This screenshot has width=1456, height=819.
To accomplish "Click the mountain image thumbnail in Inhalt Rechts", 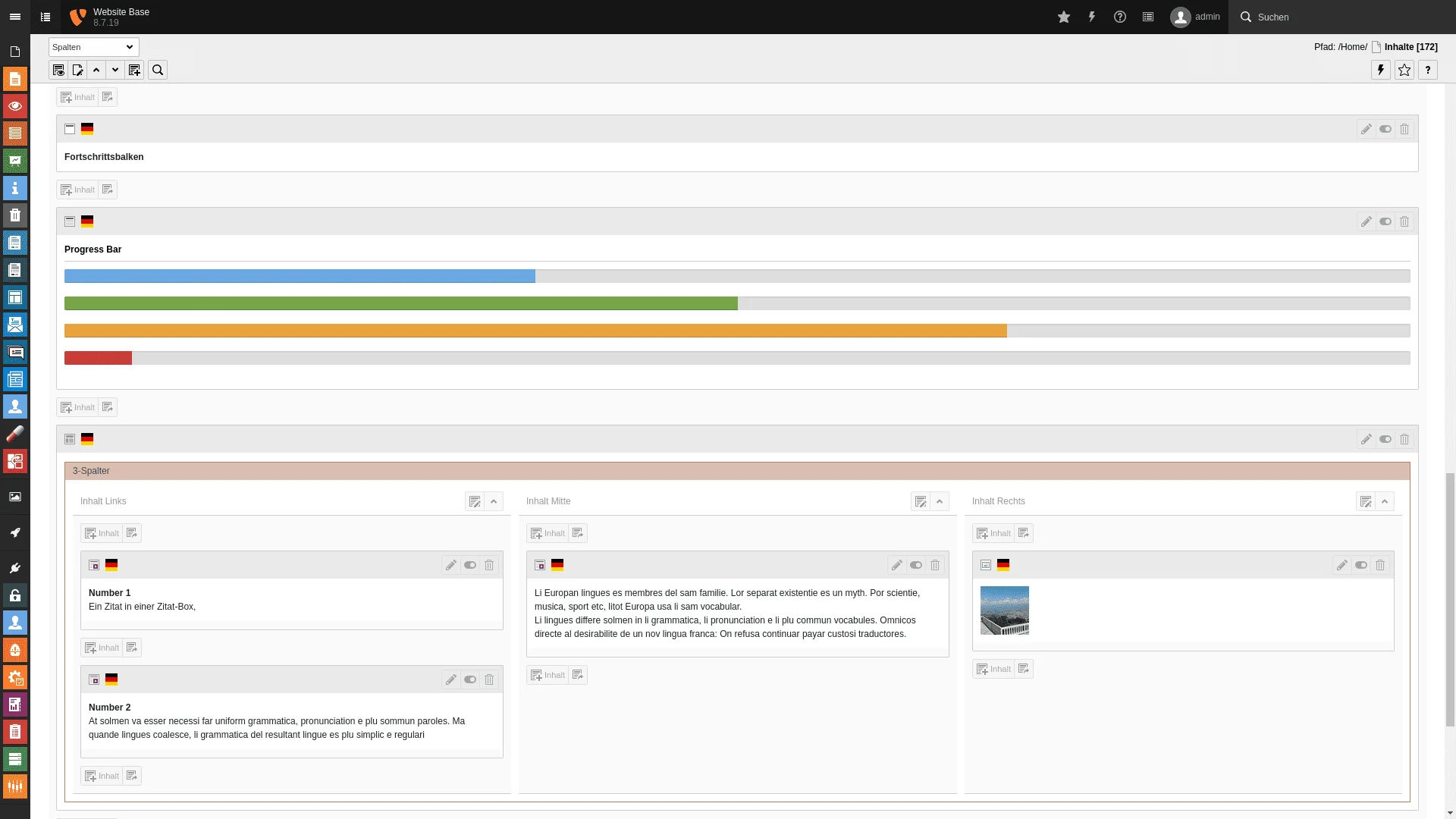I will [x=1005, y=610].
